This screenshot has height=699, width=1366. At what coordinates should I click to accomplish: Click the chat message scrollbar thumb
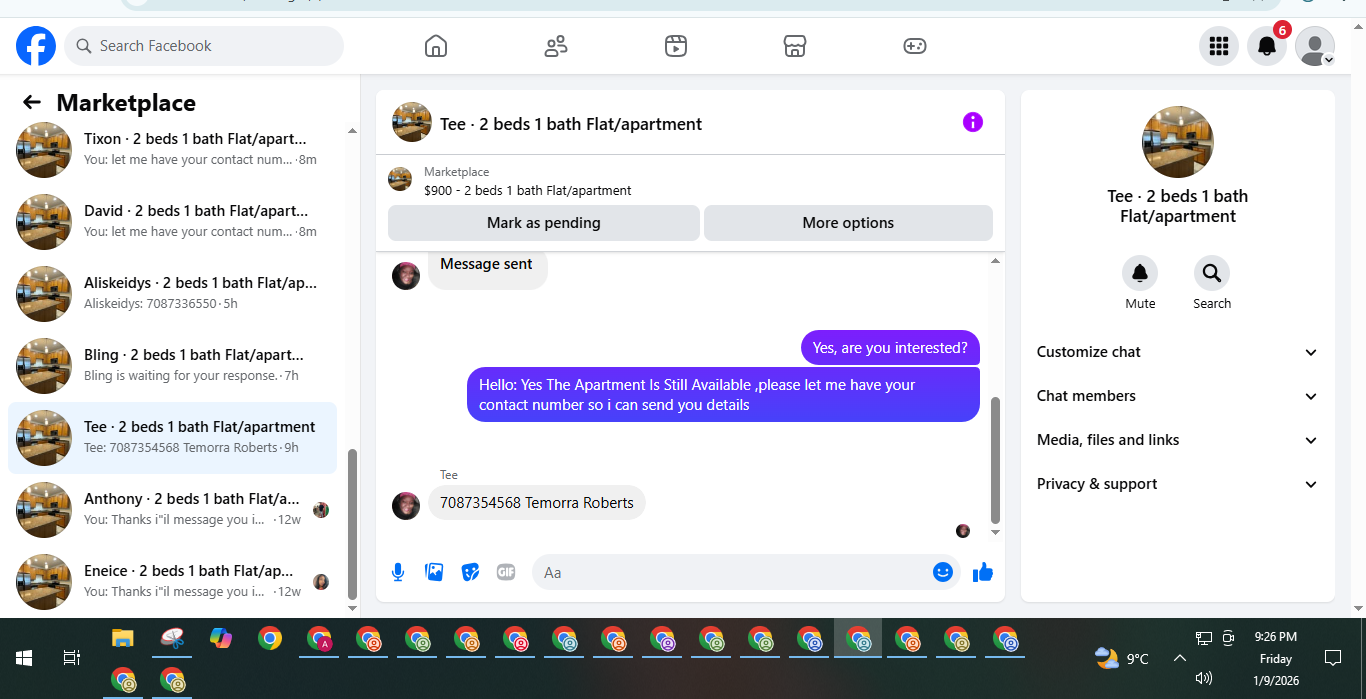pyautogui.click(x=995, y=461)
